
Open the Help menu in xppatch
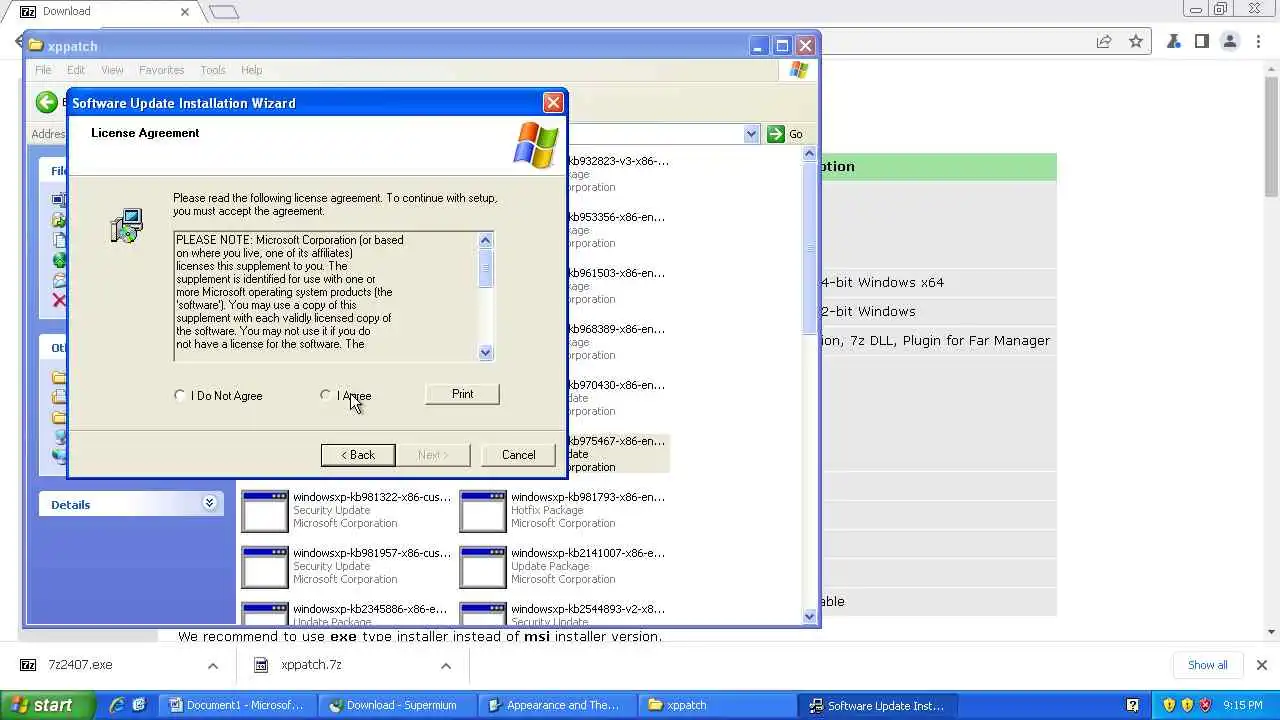[251, 70]
